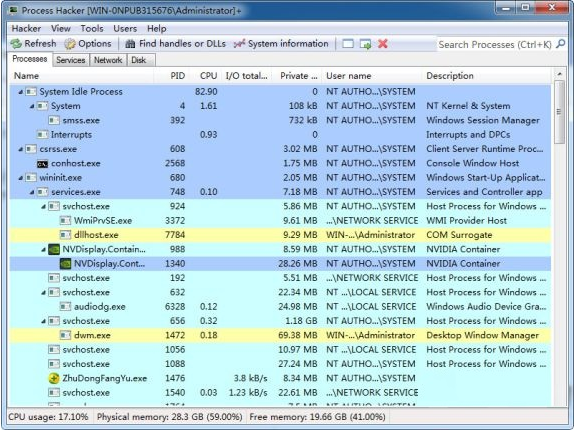Open the Hacker menu

(x=26, y=29)
